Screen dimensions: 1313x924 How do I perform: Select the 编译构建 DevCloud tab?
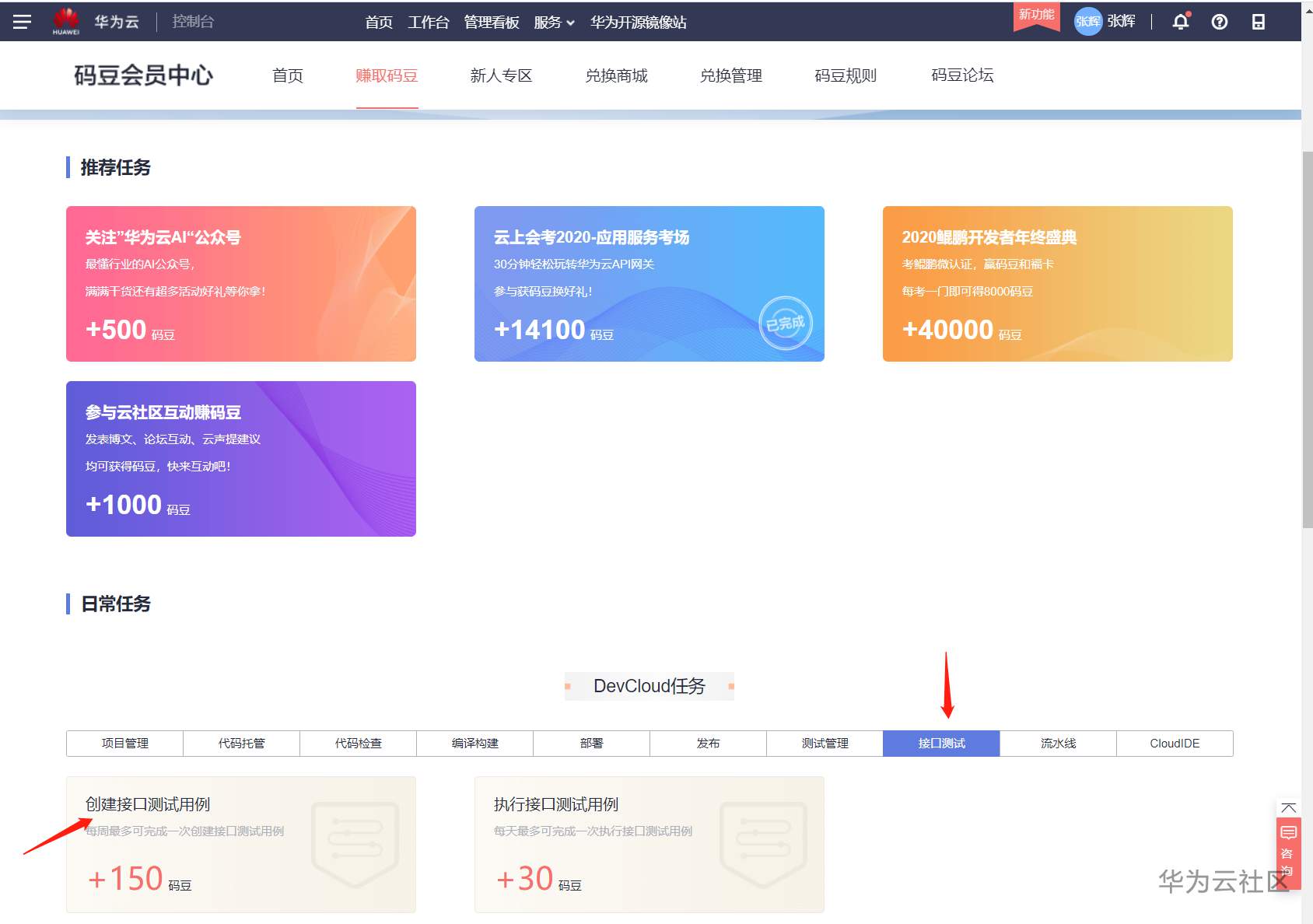click(x=474, y=744)
